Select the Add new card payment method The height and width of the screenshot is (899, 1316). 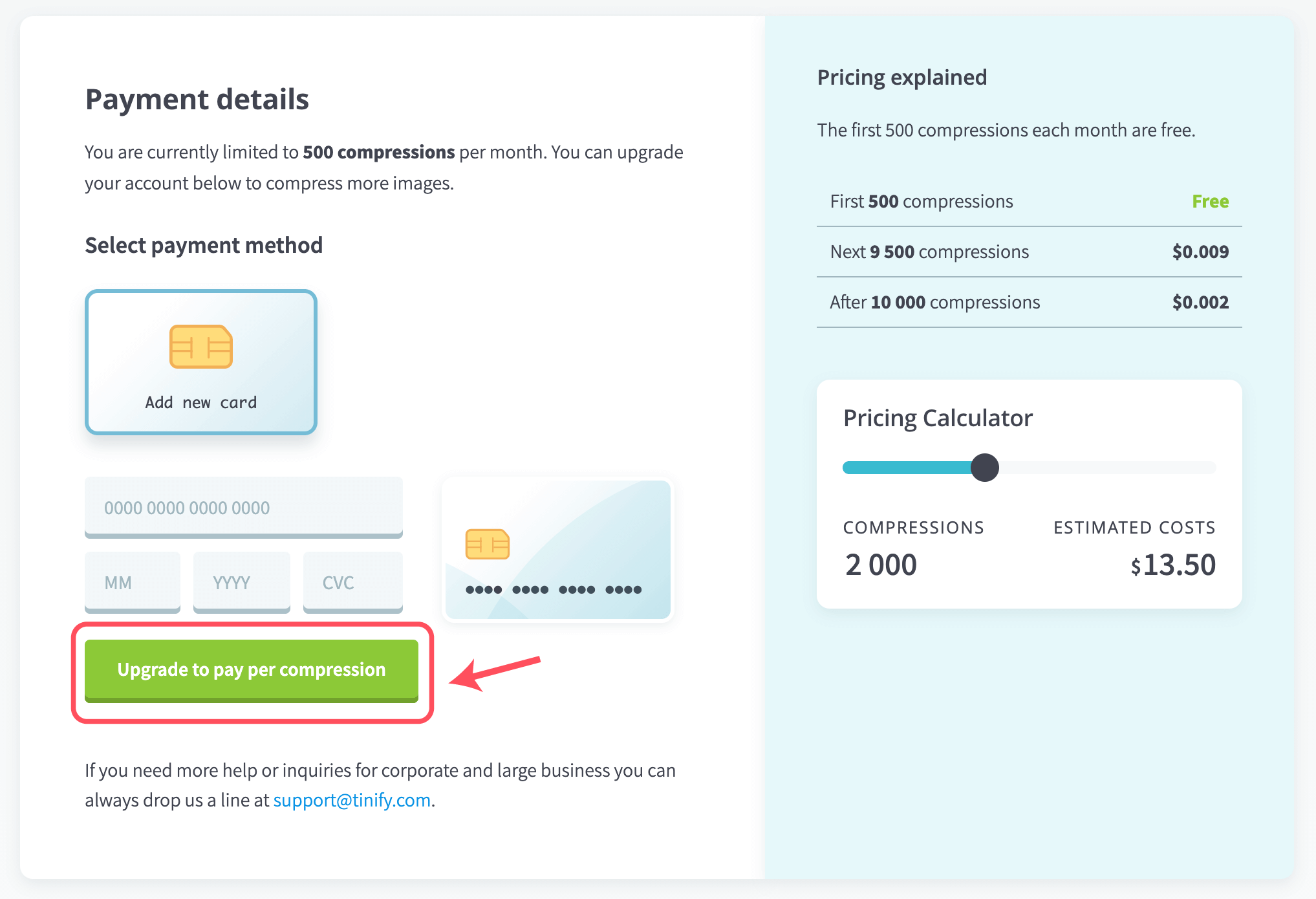pyautogui.click(x=201, y=362)
